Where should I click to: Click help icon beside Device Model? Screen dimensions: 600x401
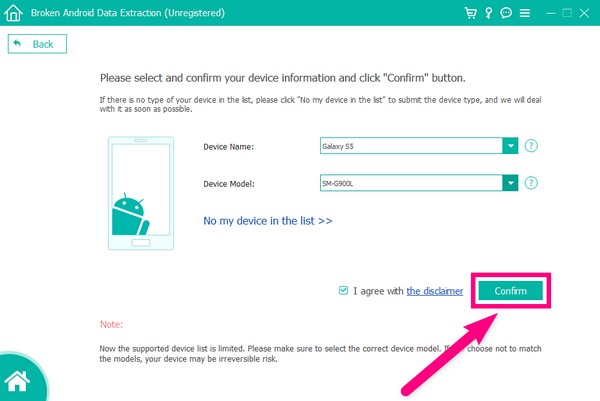(x=531, y=183)
